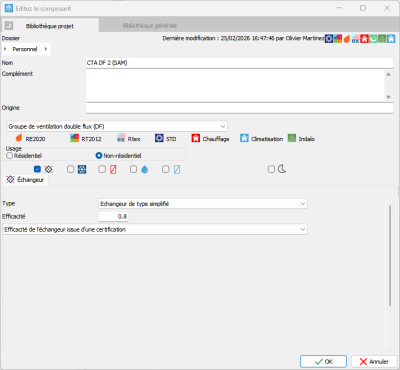
Task: Uncheck the checked exchanger checkbox
Action: pos(37,169)
